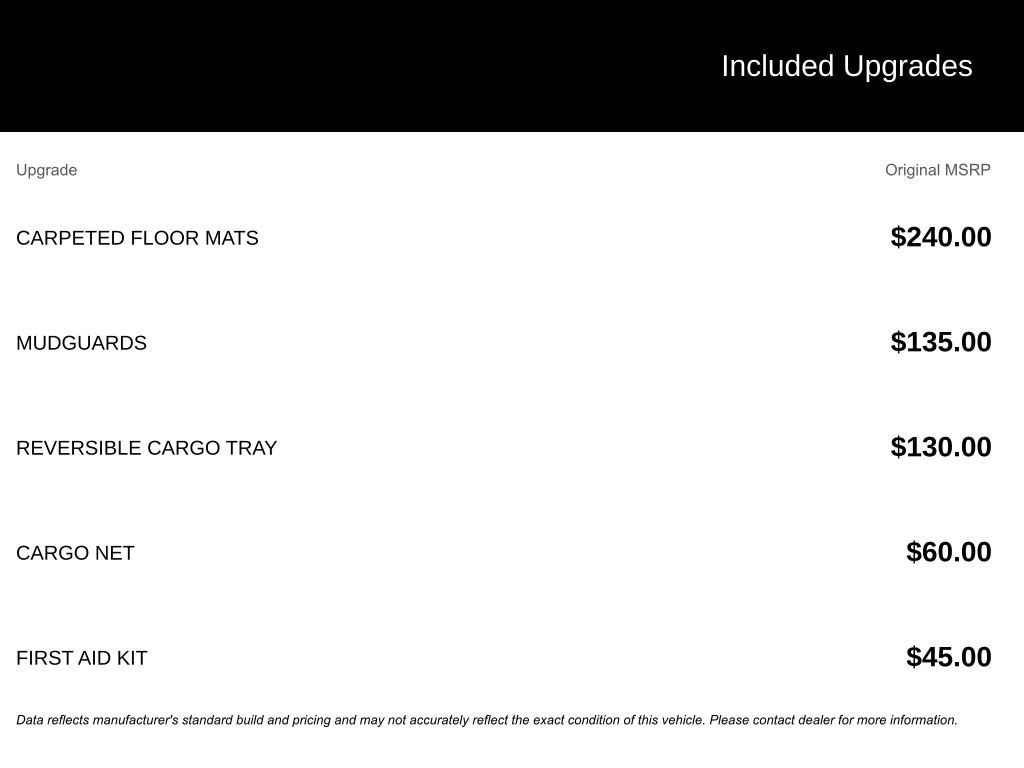Click the "MSRP" word in the column header

pyautogui.click(x=968, y=170)
